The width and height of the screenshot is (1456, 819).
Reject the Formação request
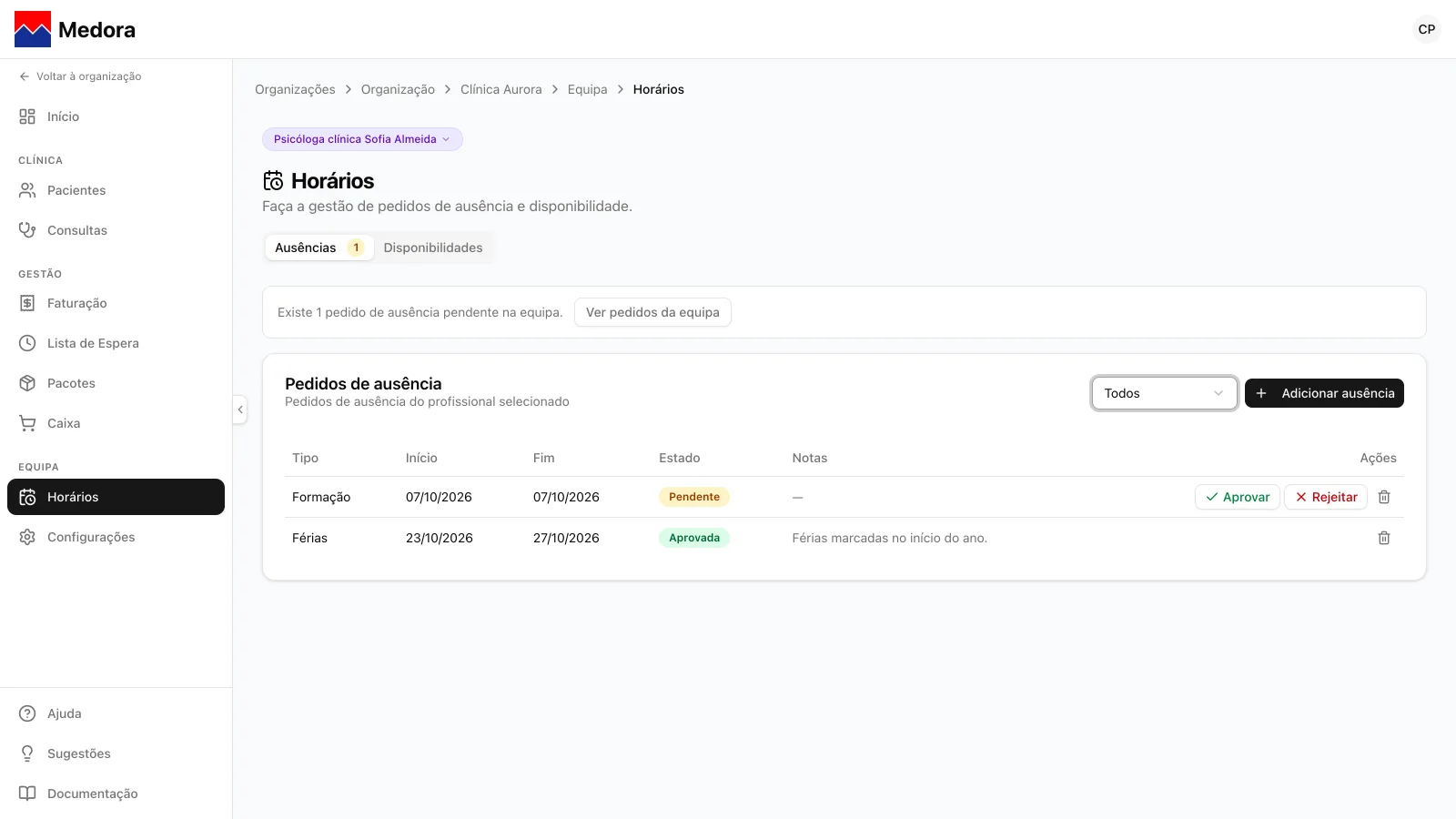point(1326,497)
